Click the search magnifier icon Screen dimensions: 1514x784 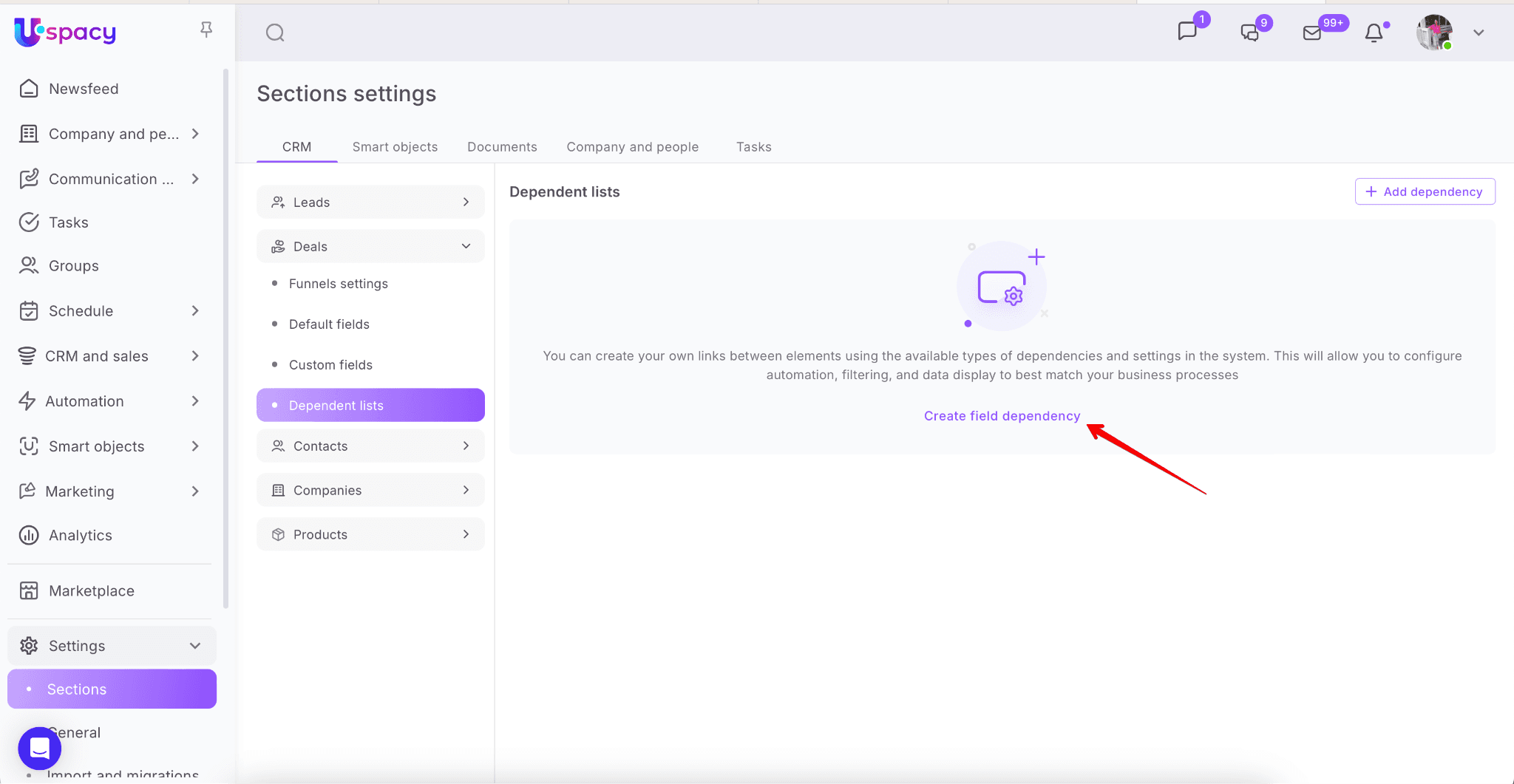click(x=275, y=33)
